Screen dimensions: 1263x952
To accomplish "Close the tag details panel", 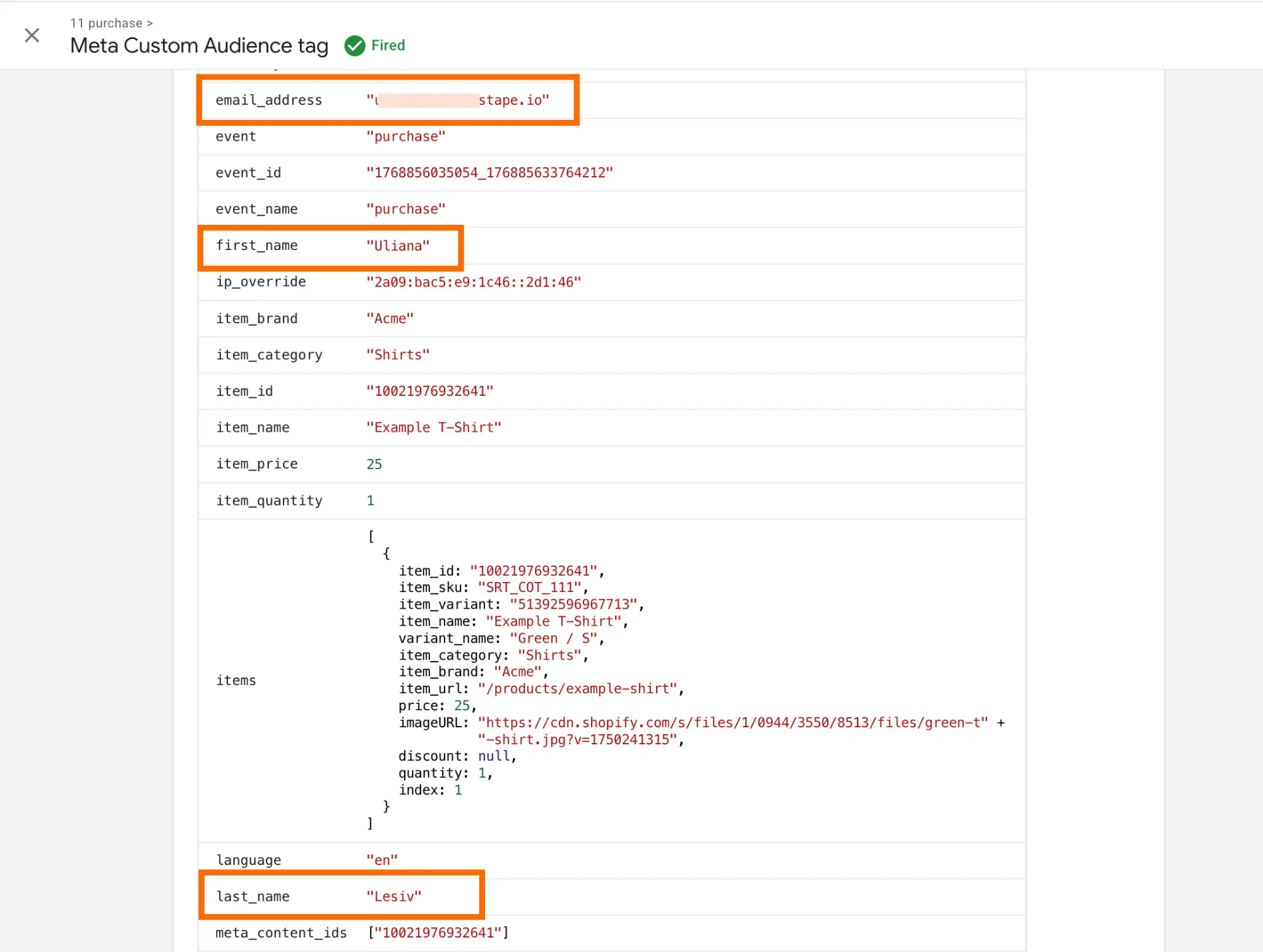I will pyautogui.click(x=32, y=35).
